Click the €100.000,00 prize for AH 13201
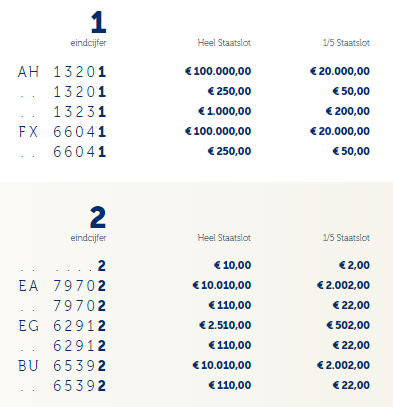 (218, 71)
